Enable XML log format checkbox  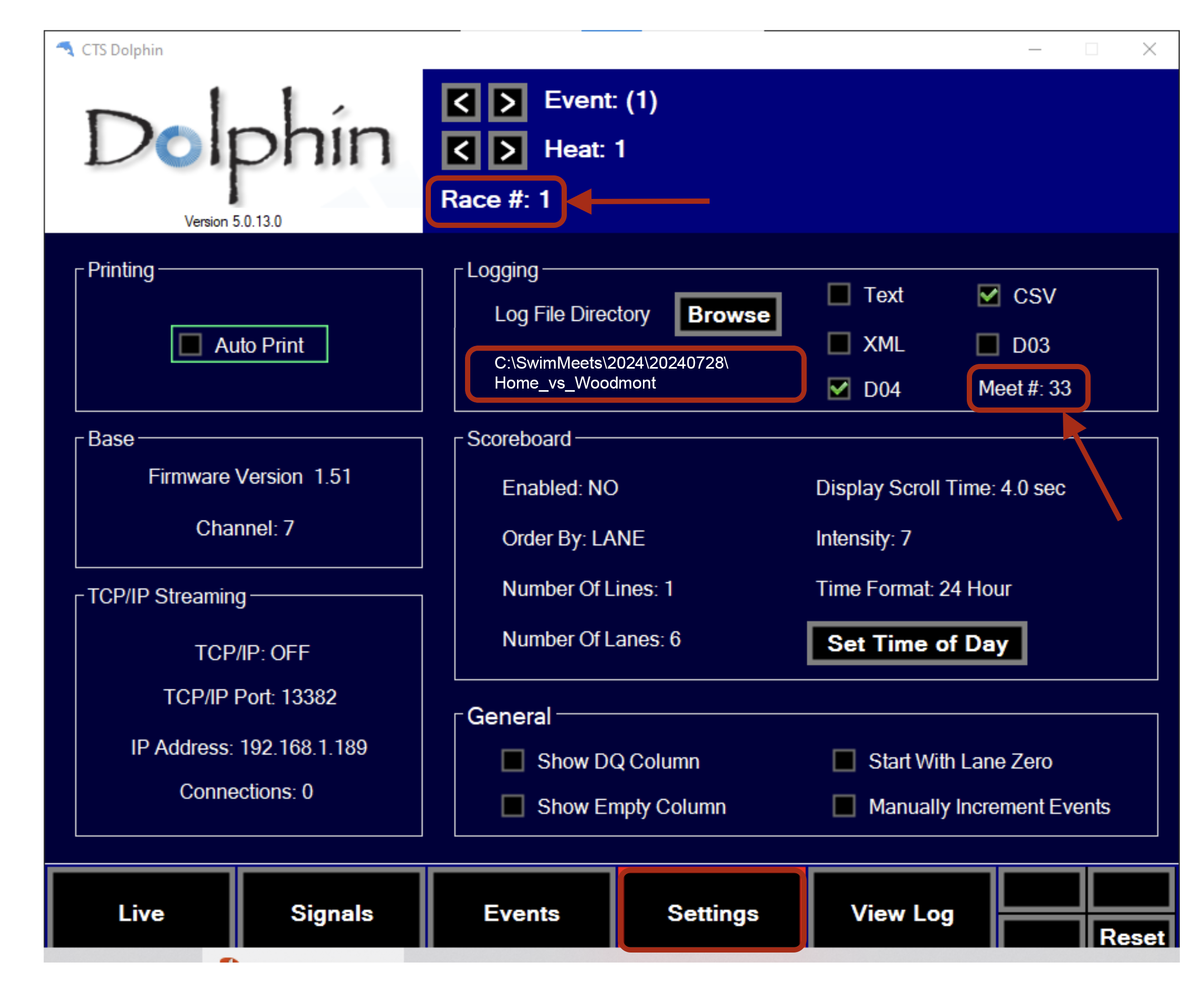(839, 344)
